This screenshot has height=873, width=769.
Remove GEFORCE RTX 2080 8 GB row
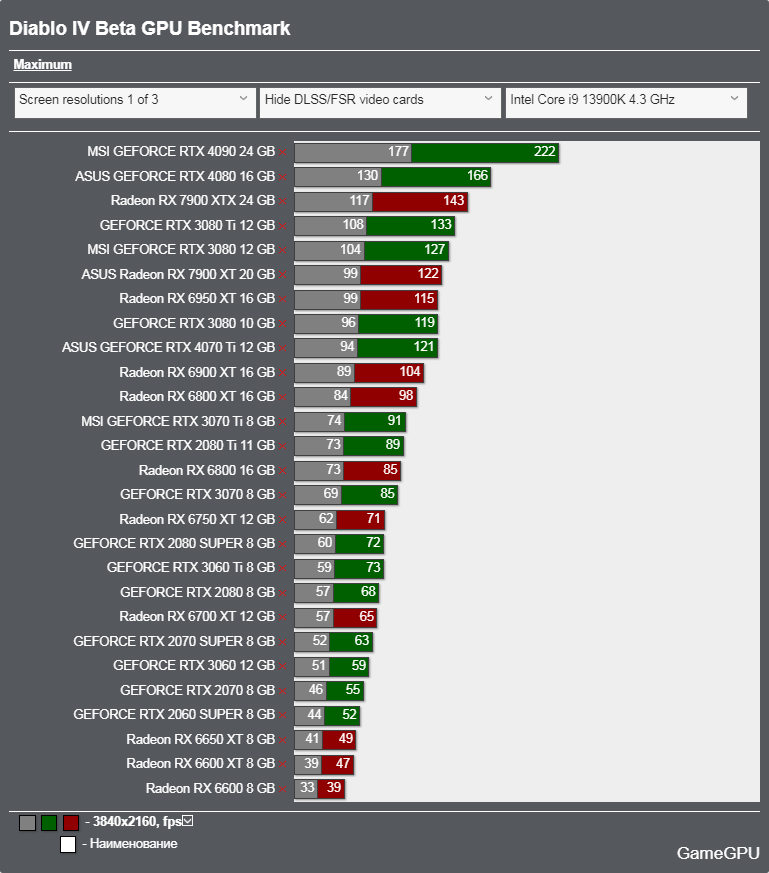[283, 594]
